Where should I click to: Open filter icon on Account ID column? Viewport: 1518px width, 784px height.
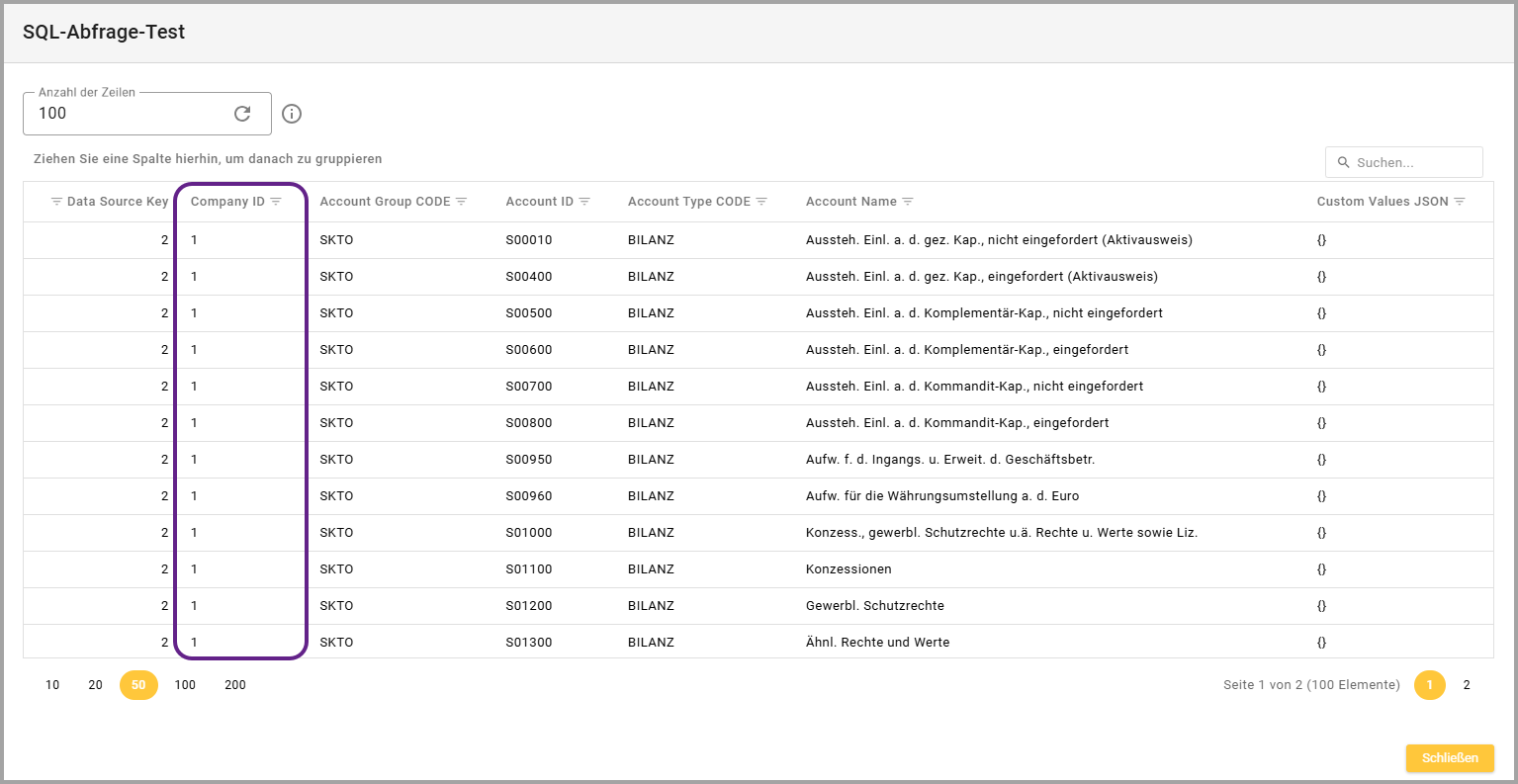point(584,202)
